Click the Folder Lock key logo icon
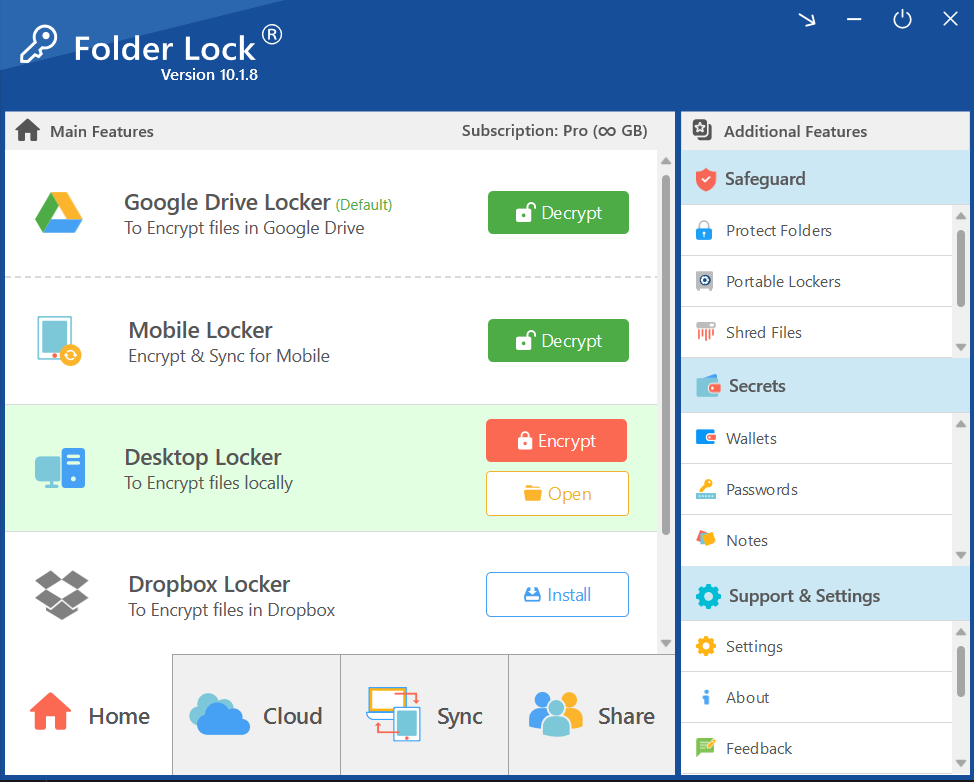 (x=38, y=43)
